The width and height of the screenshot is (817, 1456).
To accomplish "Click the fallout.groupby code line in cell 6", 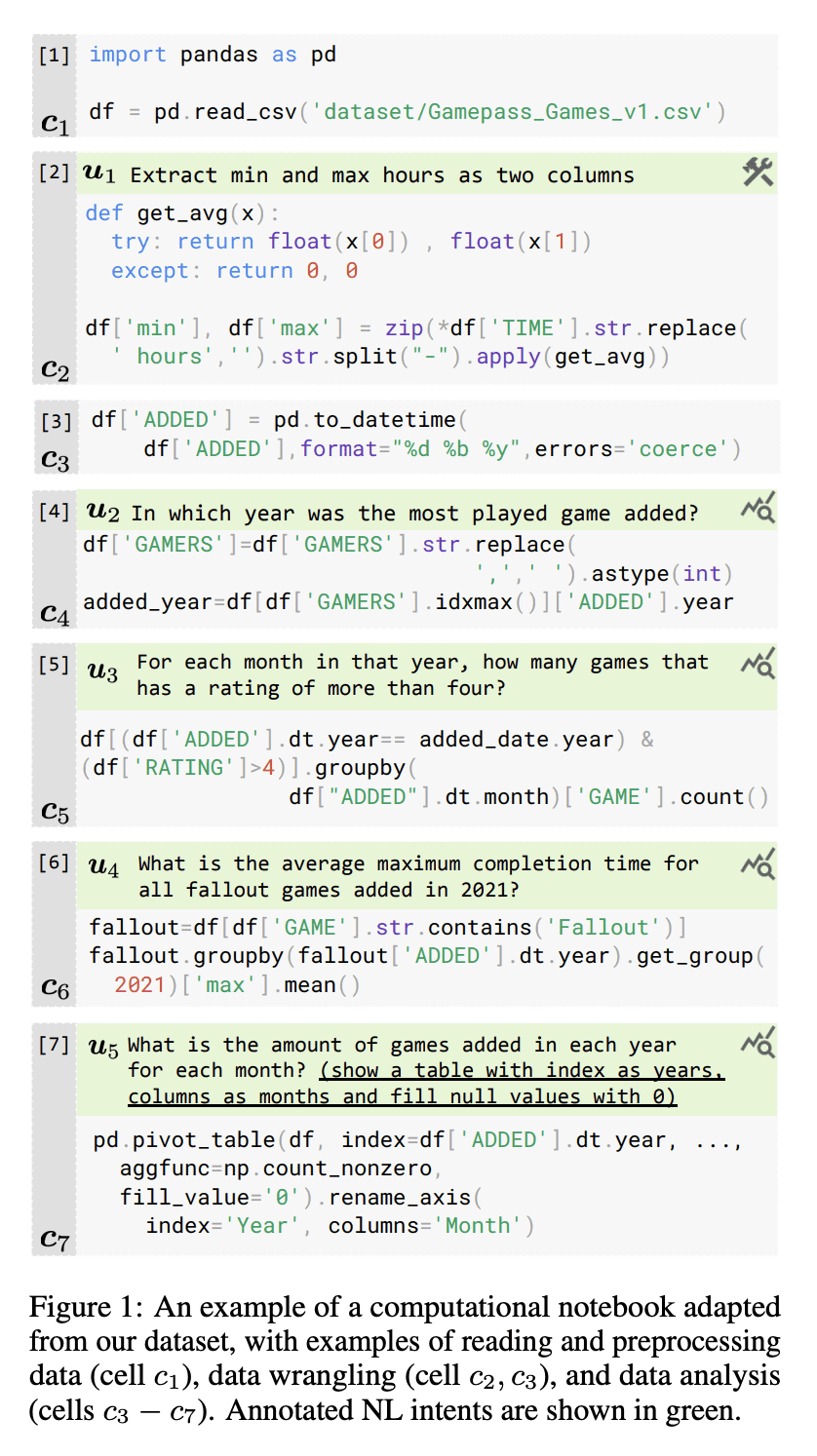I will pyautogui.click(x=426, y=956).
